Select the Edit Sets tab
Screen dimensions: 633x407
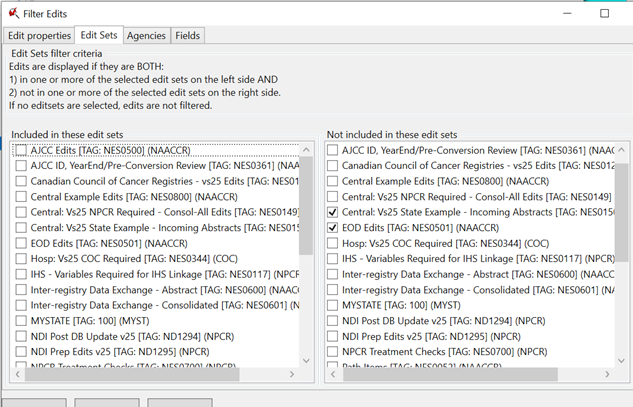(x=99, y=36)
